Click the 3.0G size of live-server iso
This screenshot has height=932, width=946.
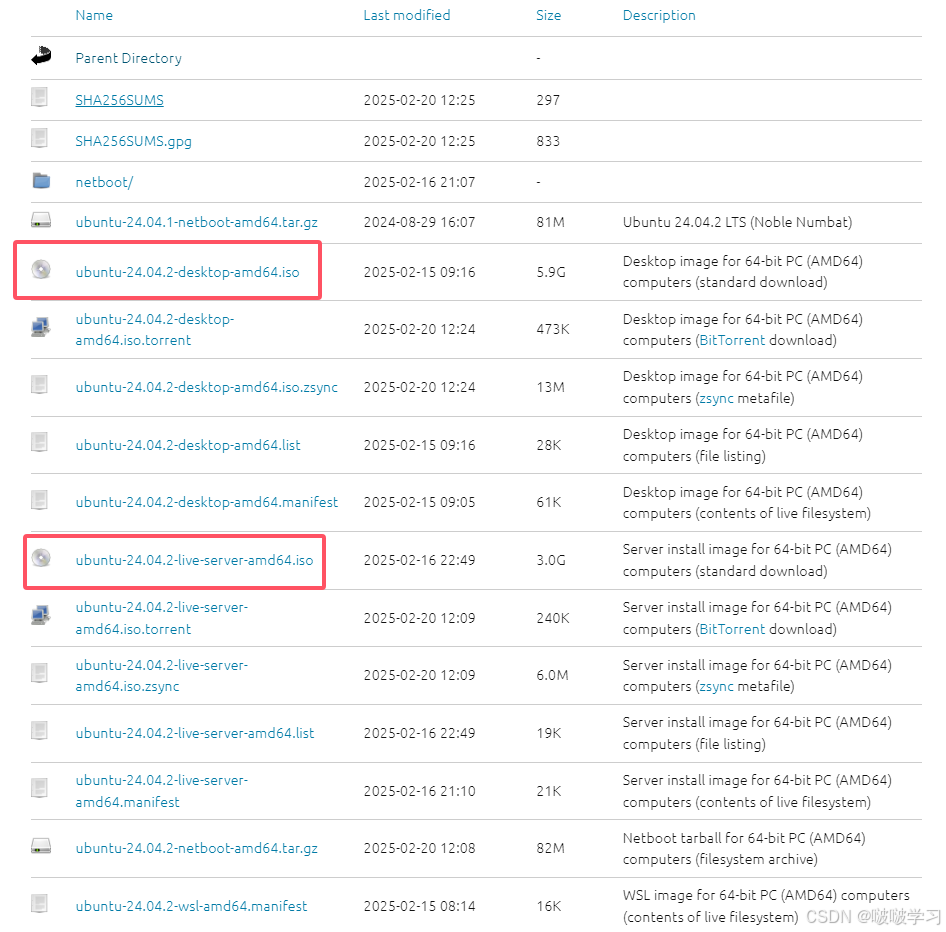[551, 560]
